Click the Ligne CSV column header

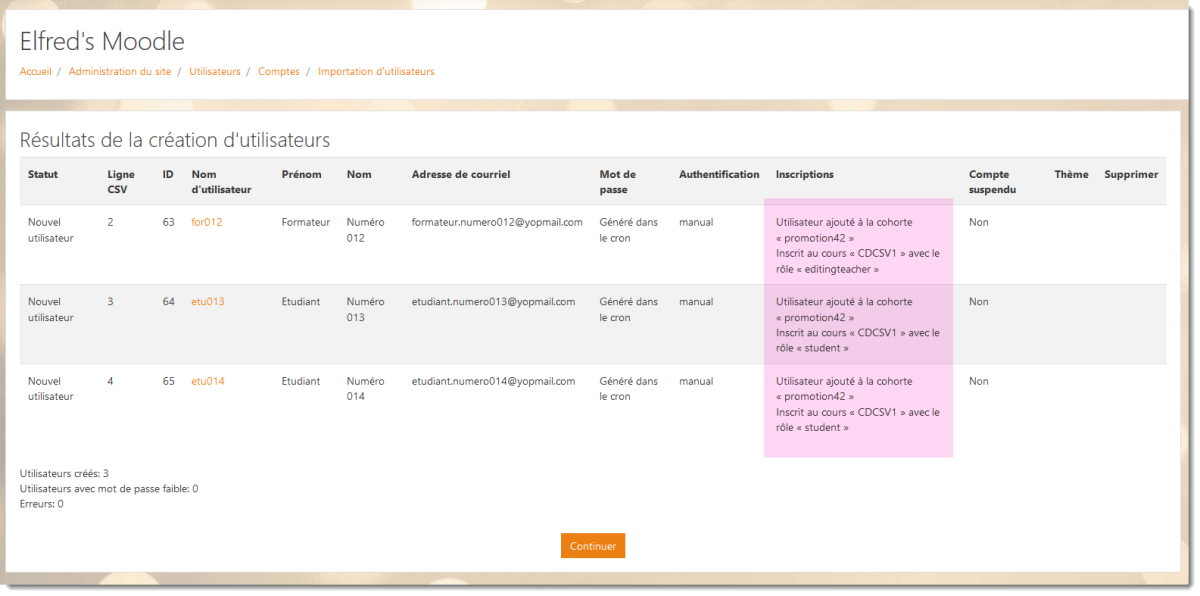tap(121, 182)
